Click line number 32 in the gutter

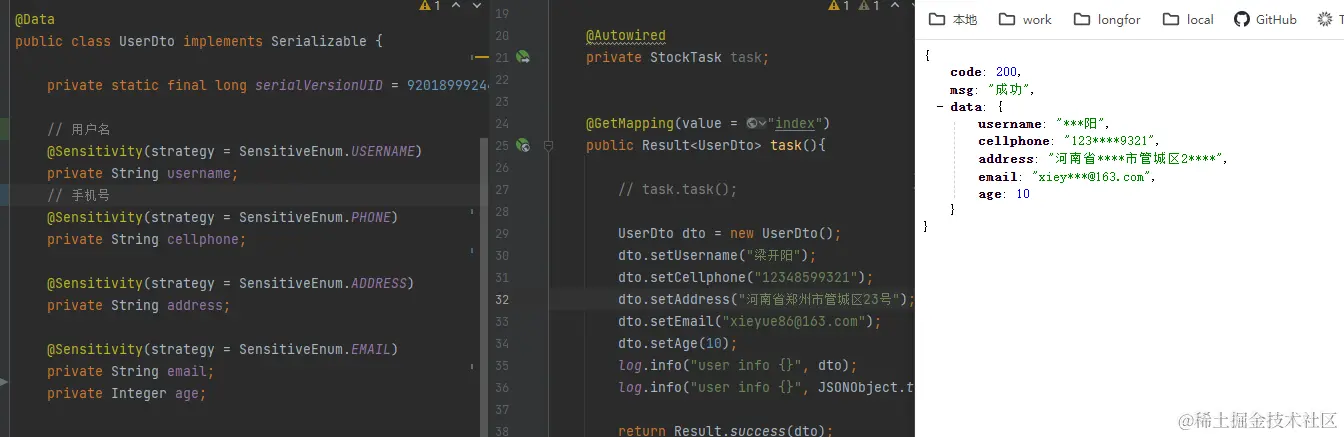[x=502, y=299]
